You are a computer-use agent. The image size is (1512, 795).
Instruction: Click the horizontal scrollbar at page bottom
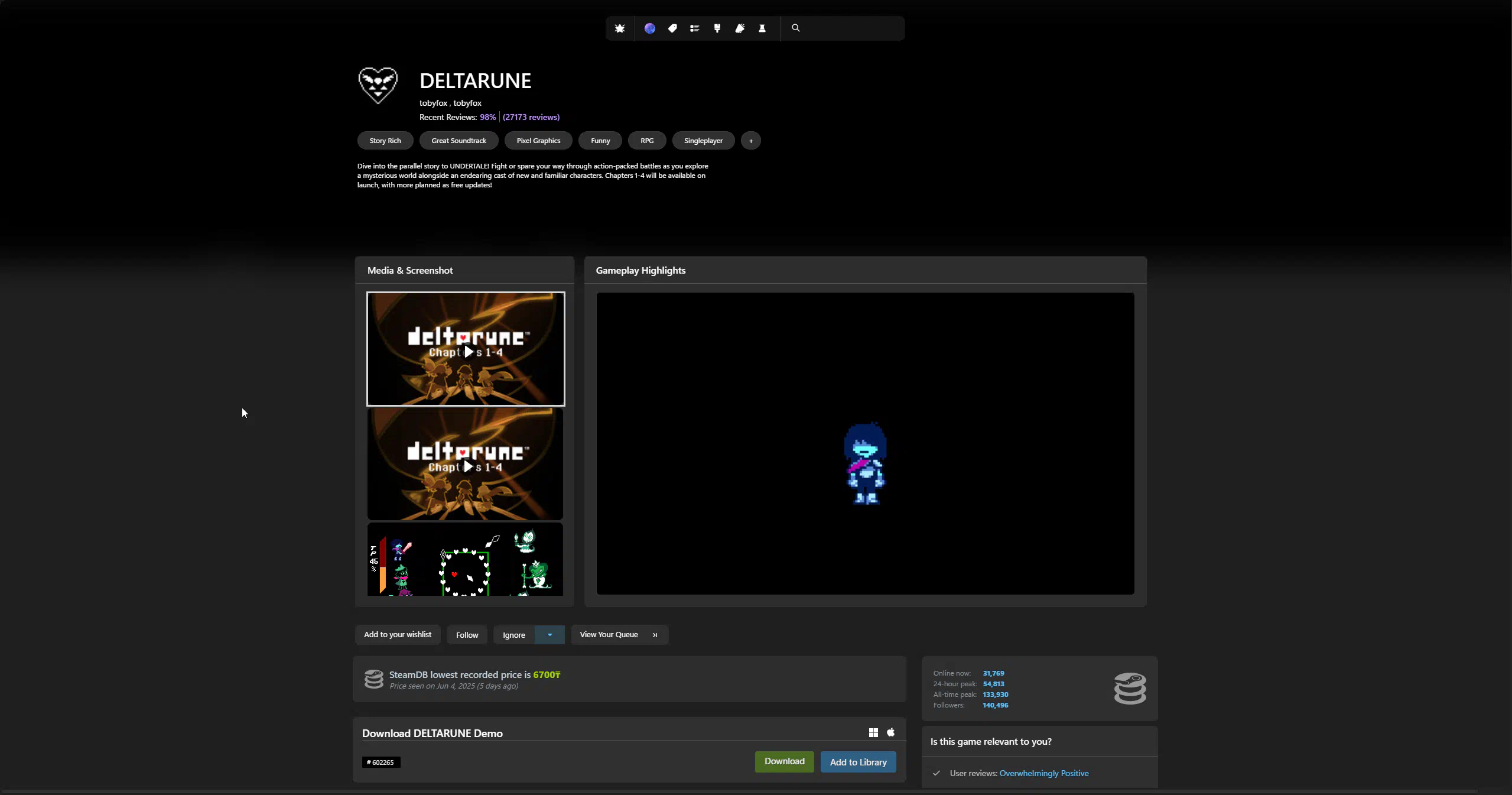[739, 791]
